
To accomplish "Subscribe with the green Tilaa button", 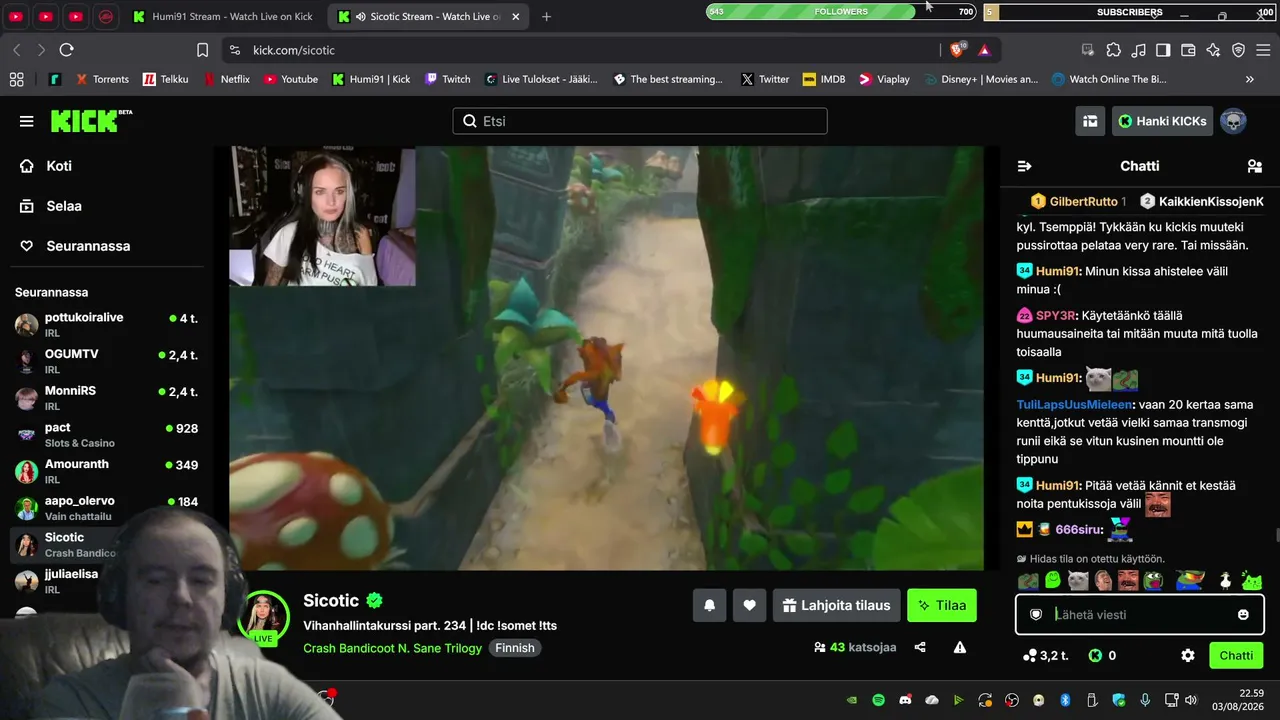I will point(942,605).
